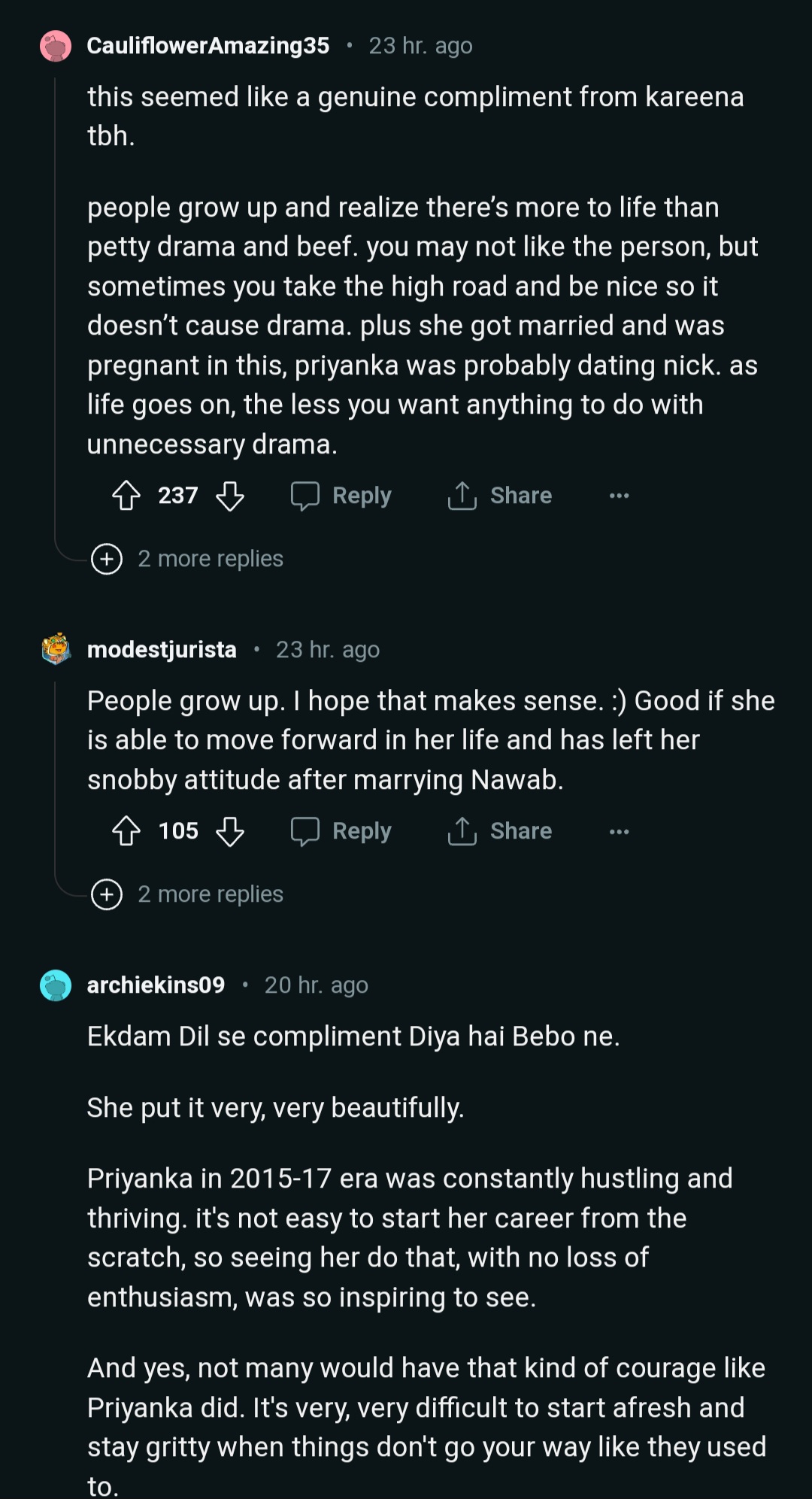Tap archiekins09's teal avatar
Viewport: 812px width, 1499px height.
click(x=56, y=985)
